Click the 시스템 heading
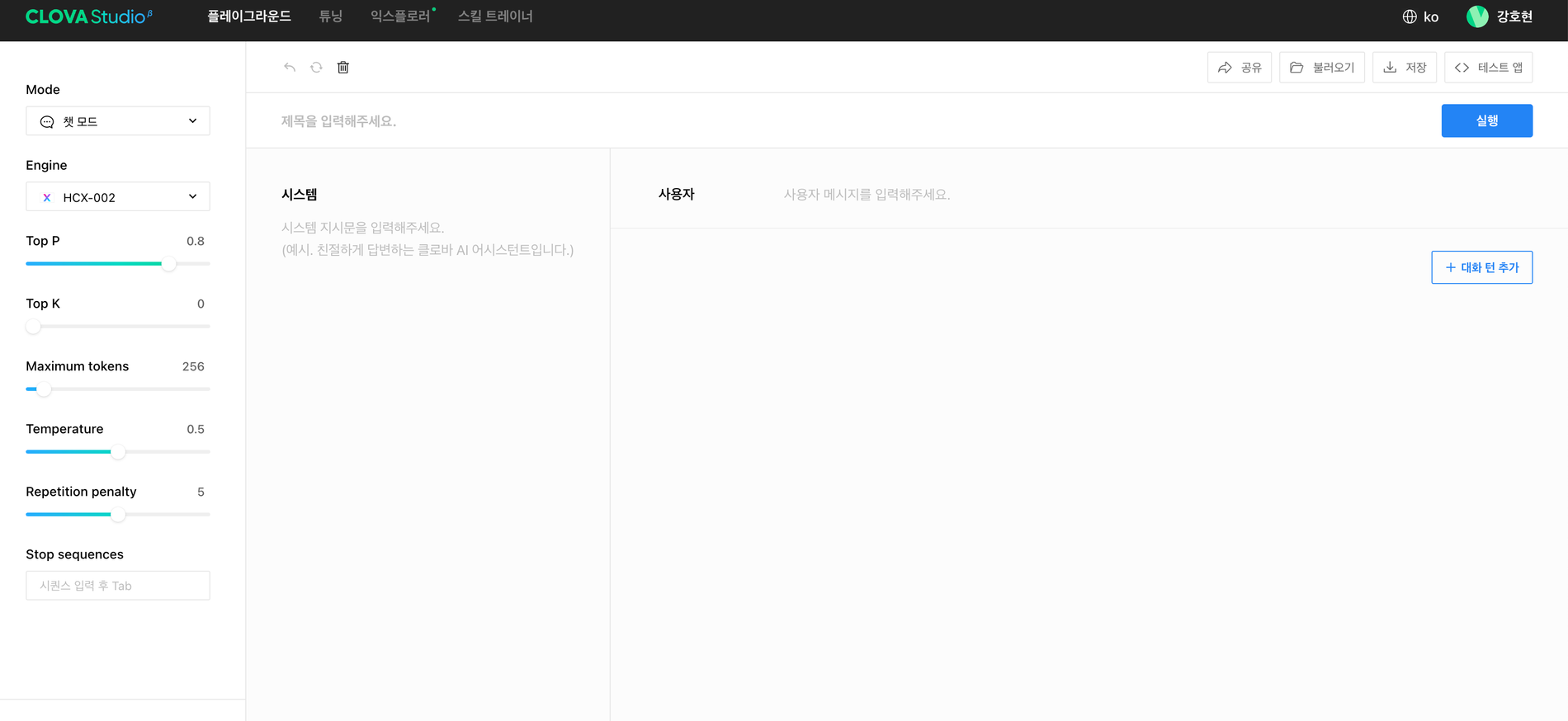Viewport: 1568px width, 721px height. [x=300, y=195]
